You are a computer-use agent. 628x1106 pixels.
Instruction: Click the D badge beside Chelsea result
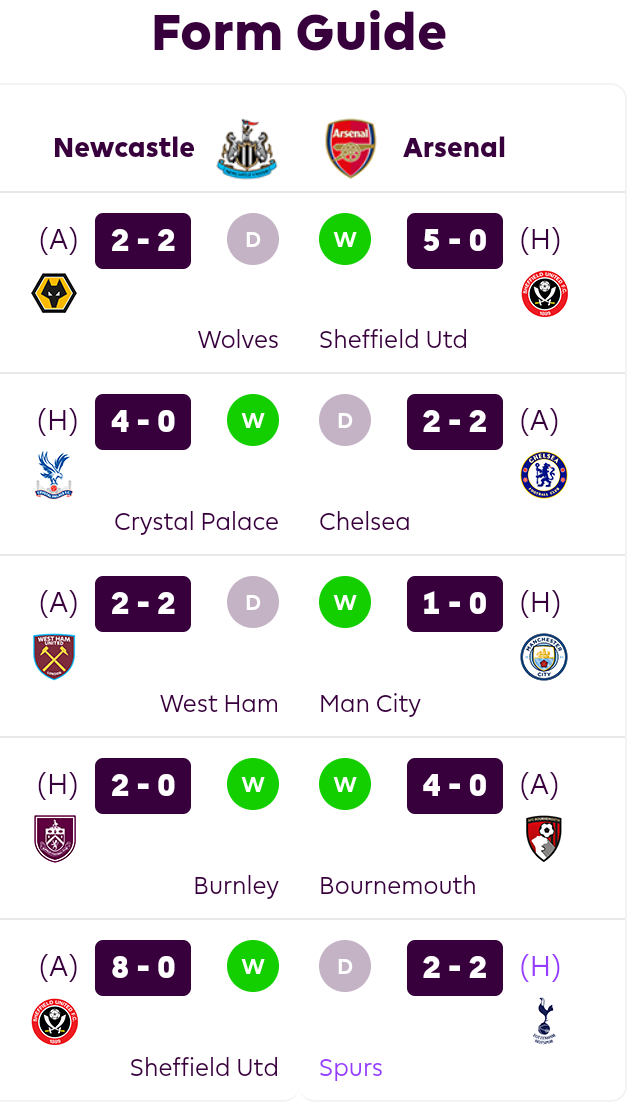(345, 420)
